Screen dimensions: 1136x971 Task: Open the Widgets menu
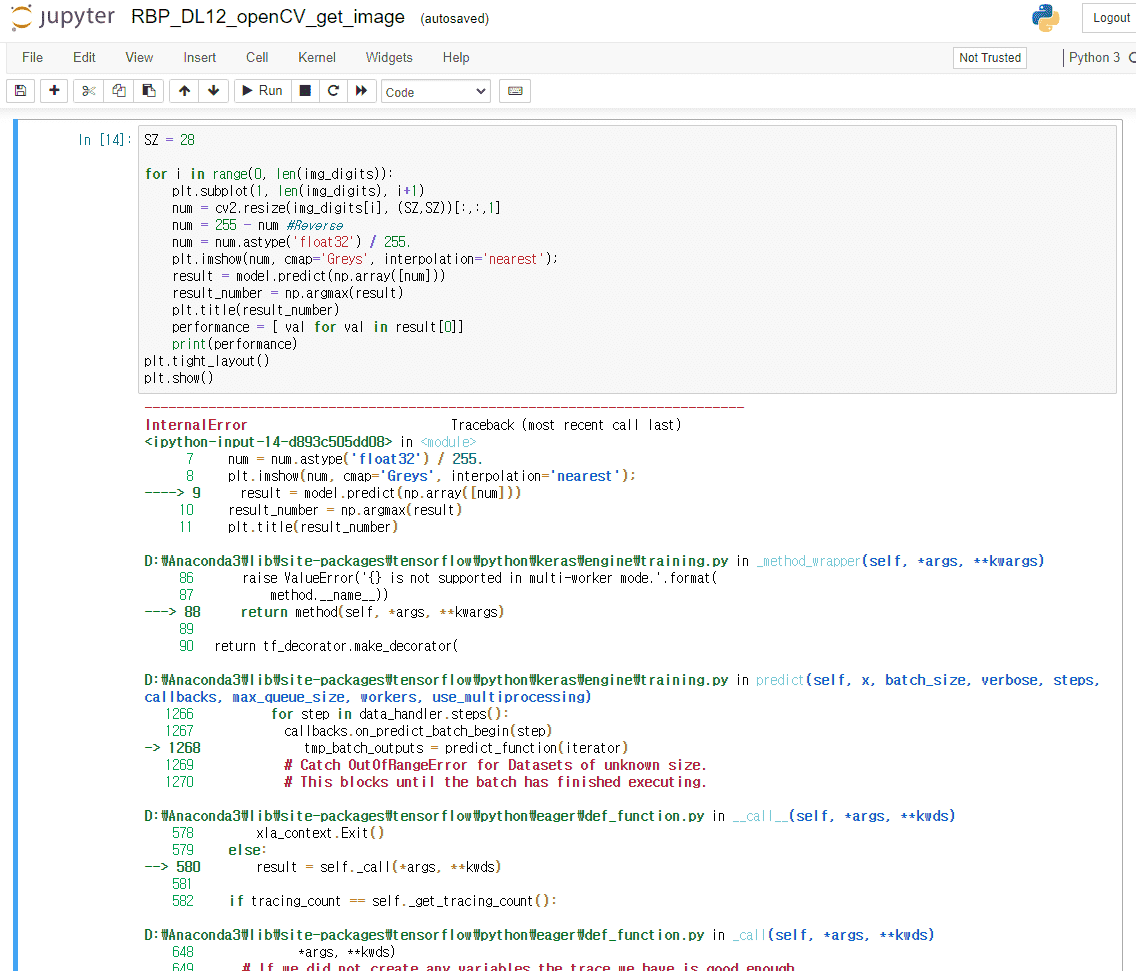pyautogui.click(x=389, y=57)
